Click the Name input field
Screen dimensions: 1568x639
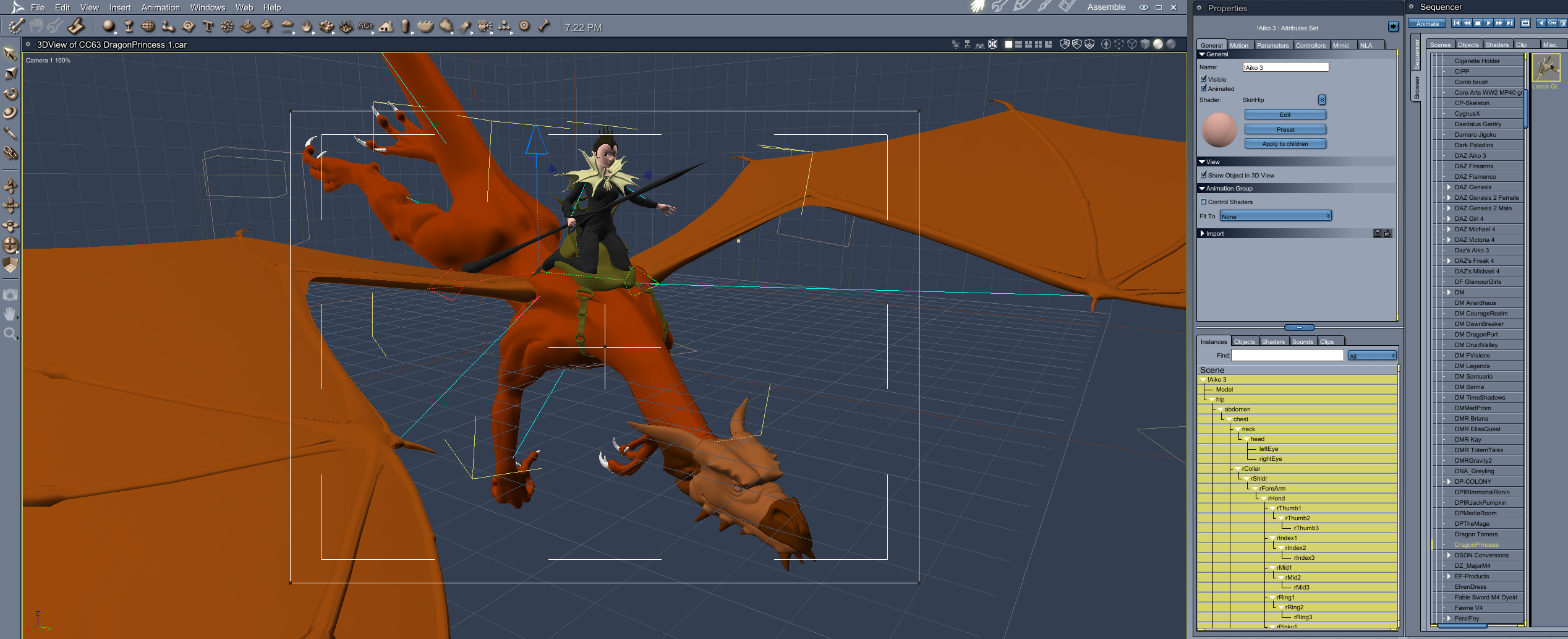coord(1285,67)
